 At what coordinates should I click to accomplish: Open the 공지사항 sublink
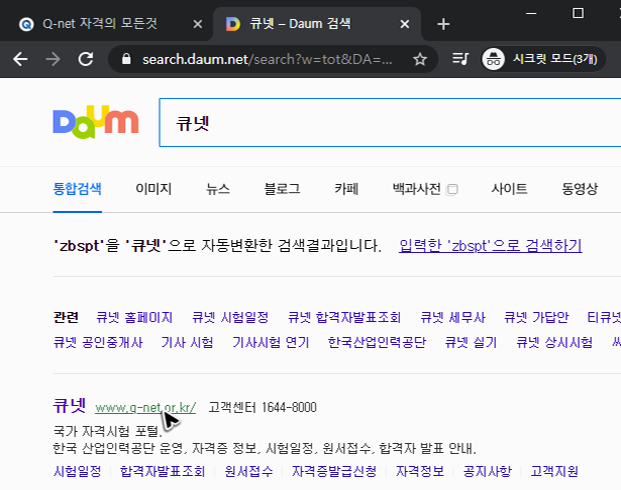[x=487, y=471]
